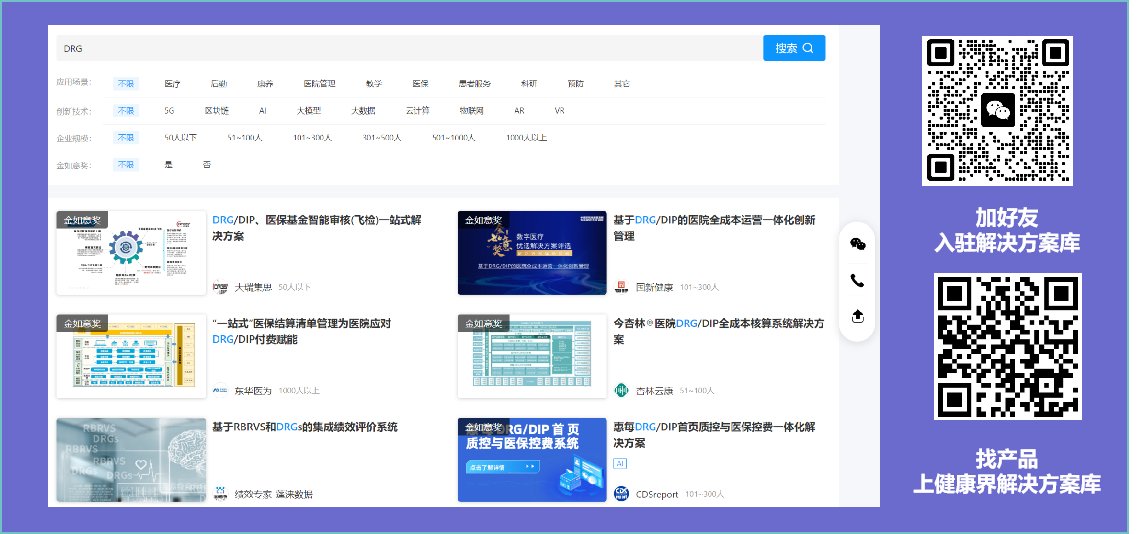Image resolution: width=1140 pixels, height=534 pixels.
Task: Focus the search field containing DRG
Action: coord(409,48)
